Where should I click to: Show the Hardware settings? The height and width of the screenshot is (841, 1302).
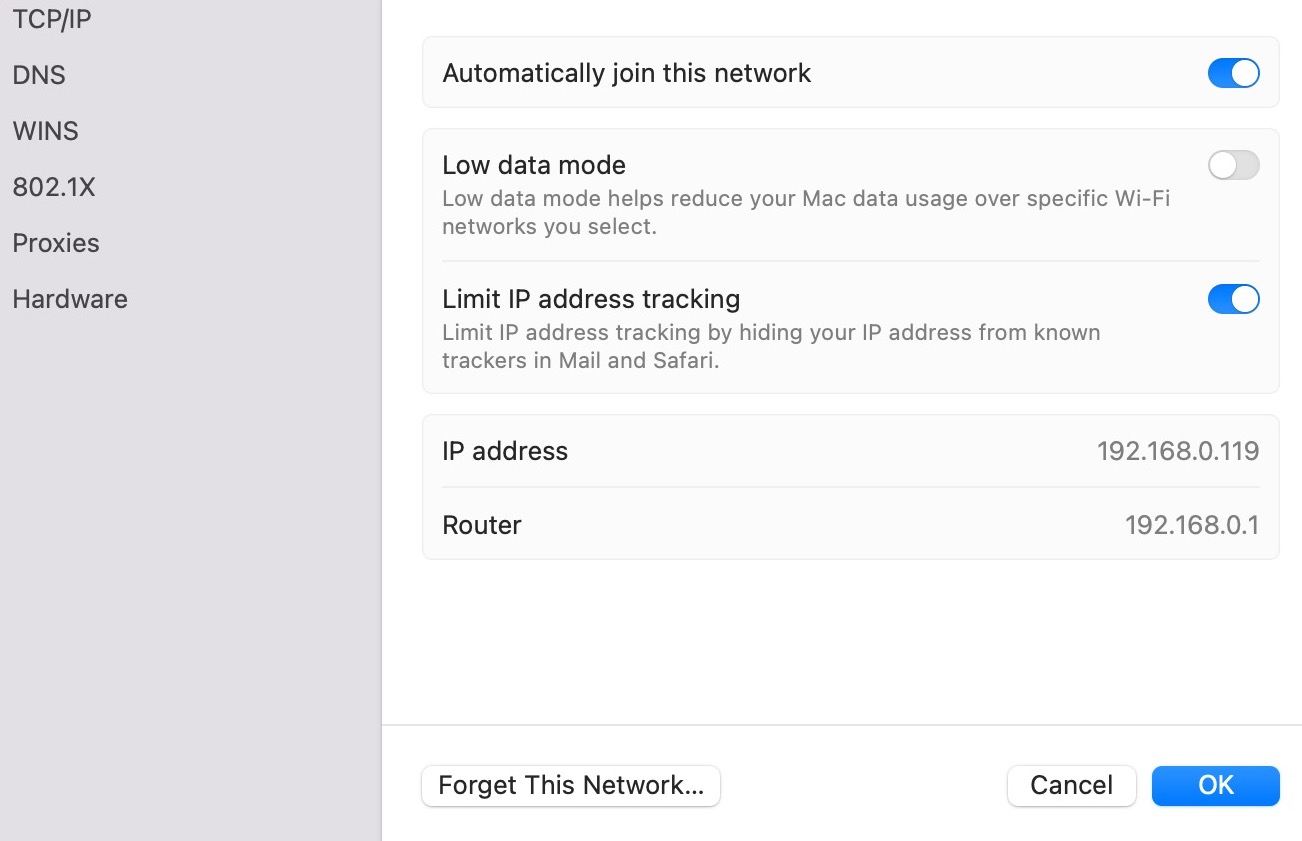[x=70, y=299]
